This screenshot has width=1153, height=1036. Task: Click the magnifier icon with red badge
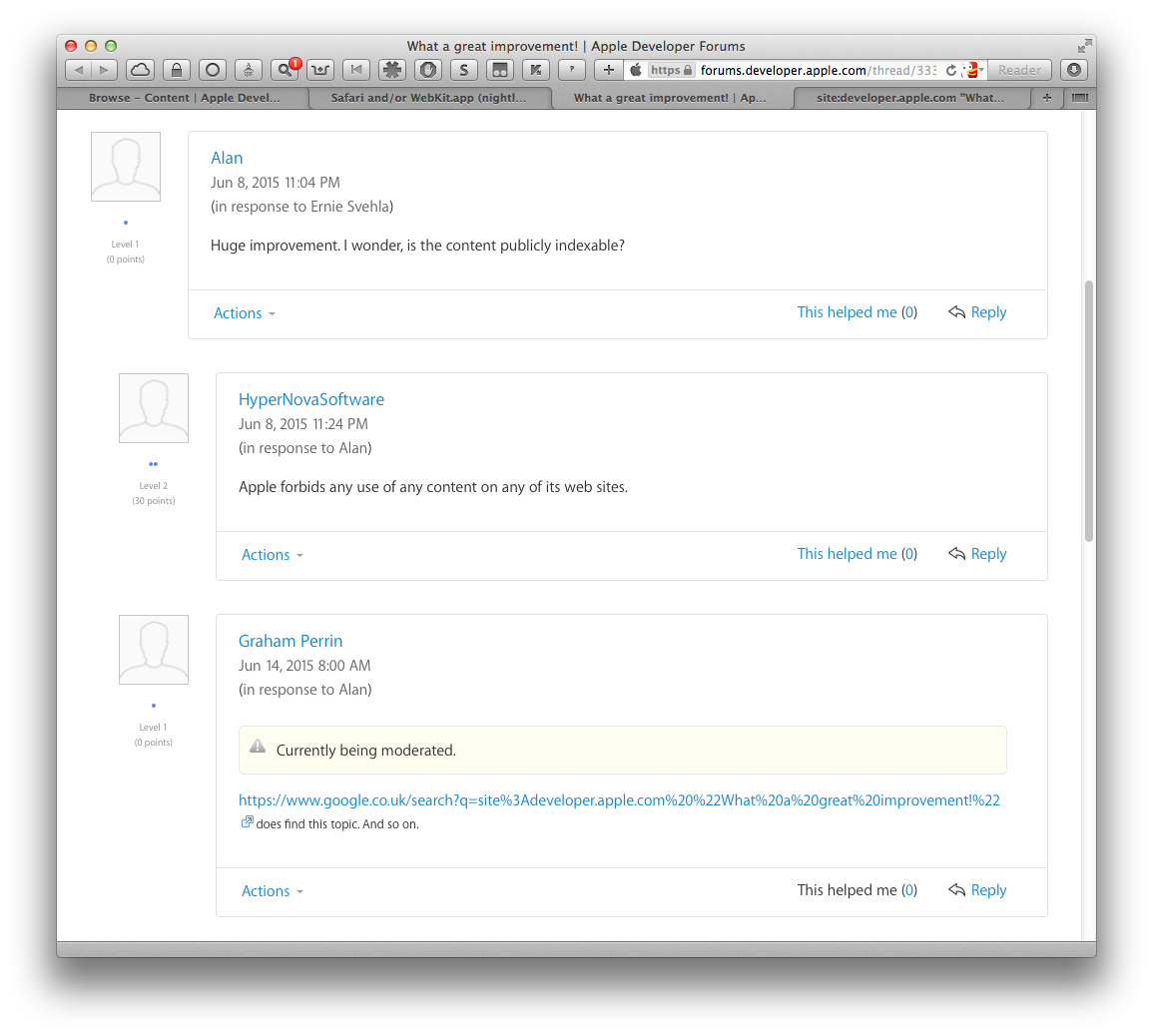(x=285, y=70)
